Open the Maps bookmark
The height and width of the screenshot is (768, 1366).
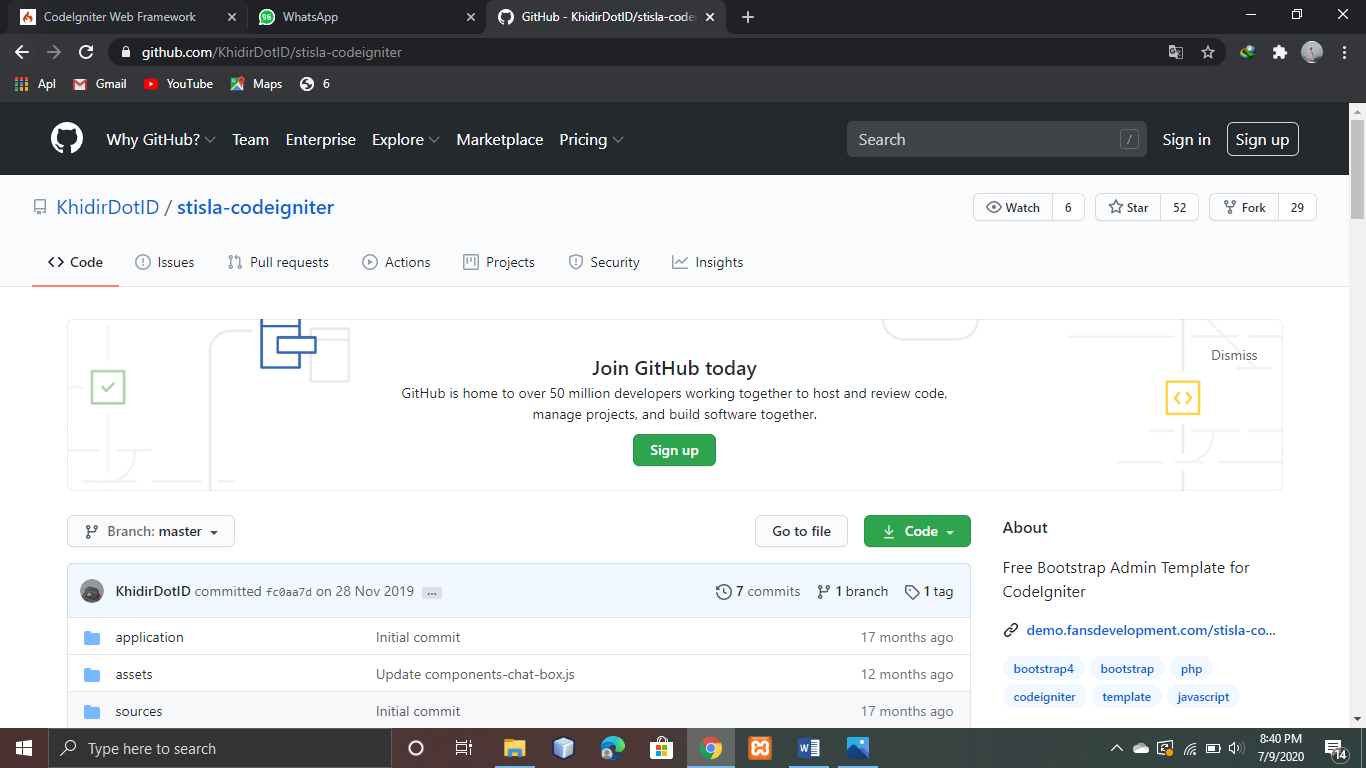click(x=256, y=84)
